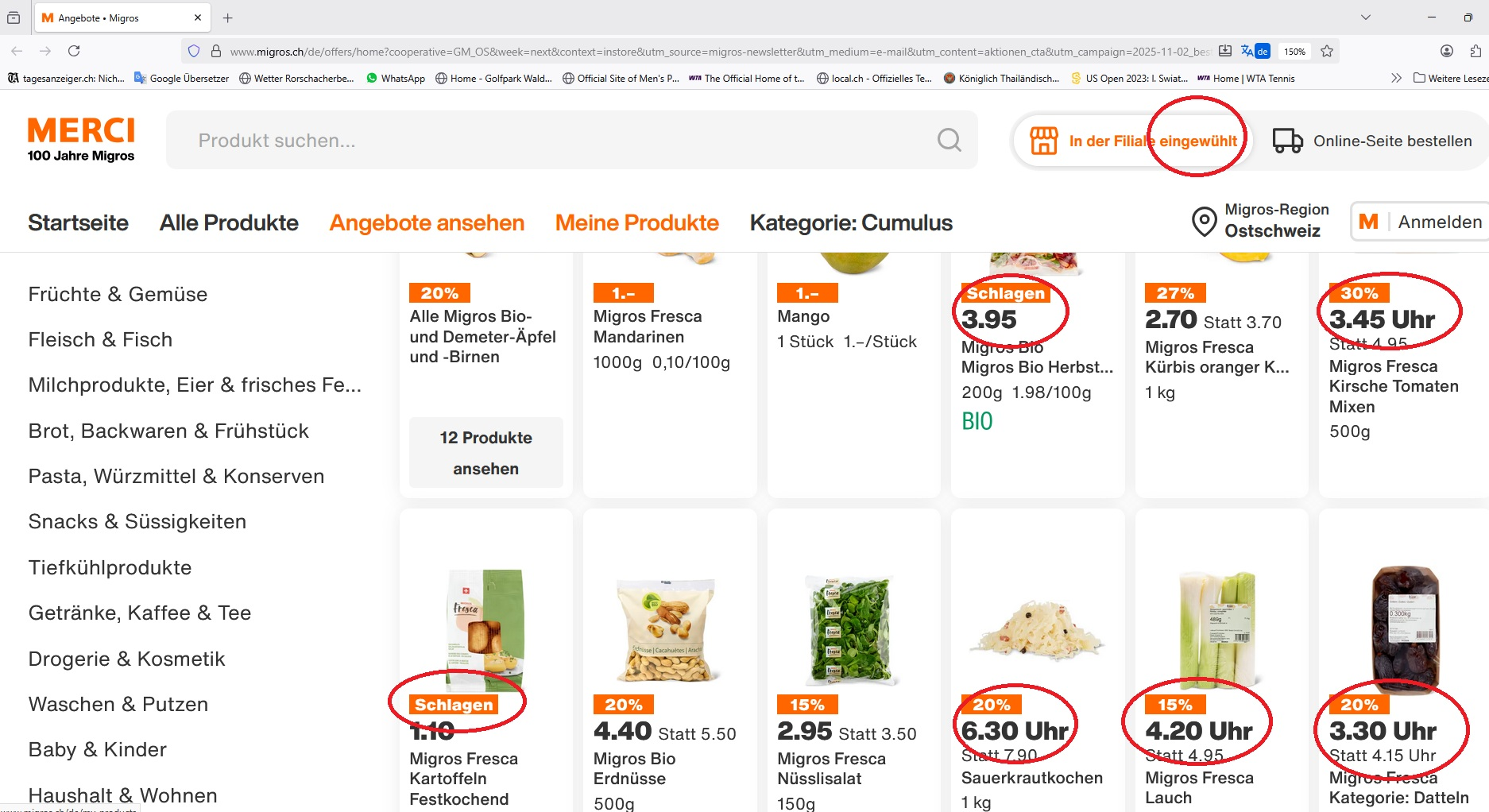Click the delivery truck icon
Image resolution: width=1489 pixels, height=812 pixels.
(1287, 141)
